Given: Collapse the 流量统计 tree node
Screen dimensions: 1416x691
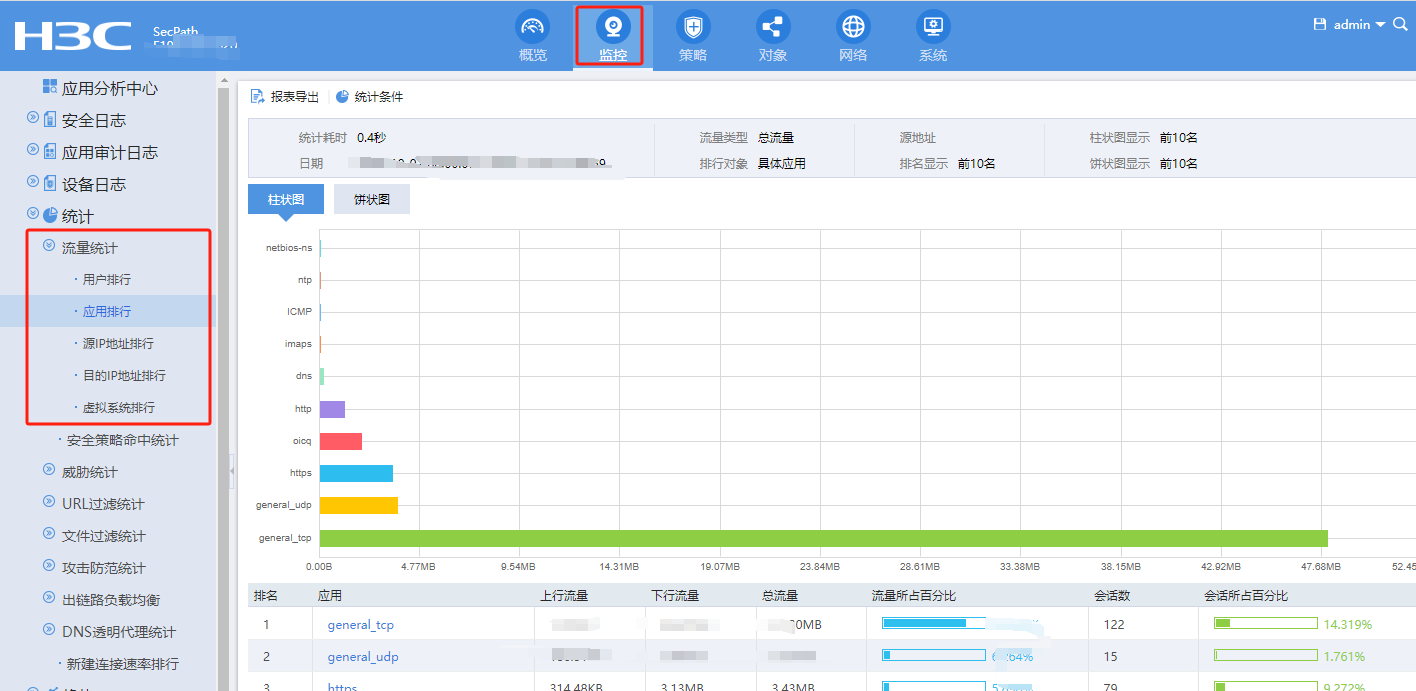Looking at the screenshot, I should click(49, 247).
